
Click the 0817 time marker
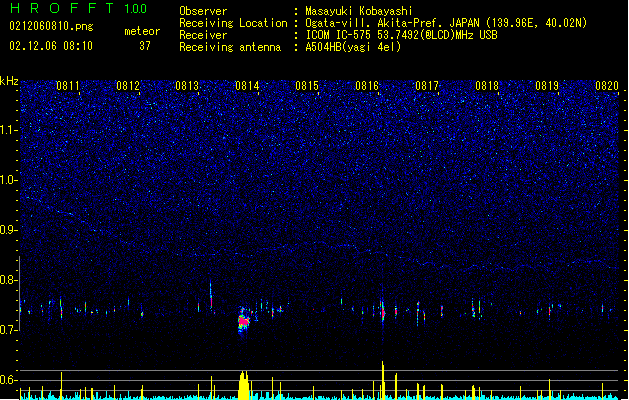pos(427,86)
